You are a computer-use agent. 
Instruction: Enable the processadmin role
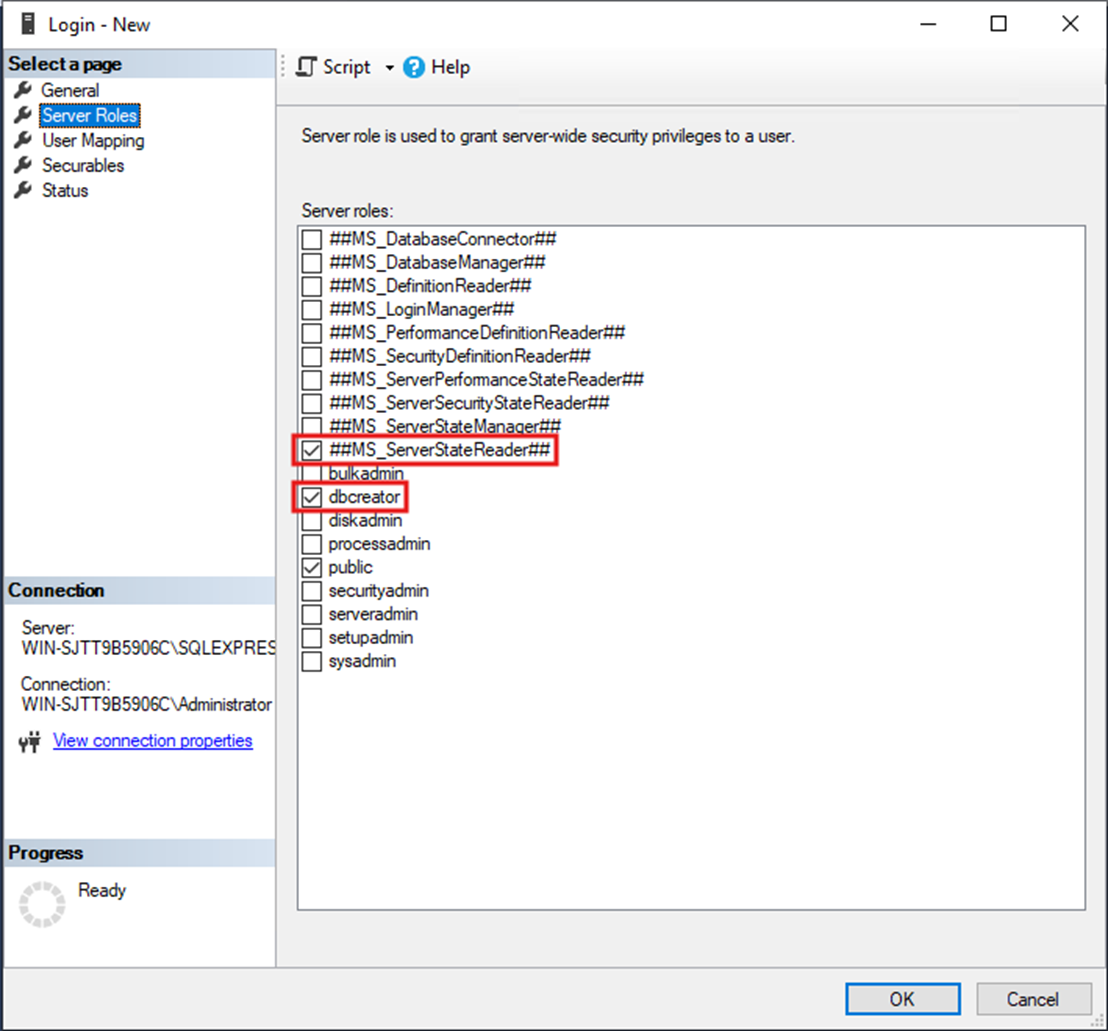(312, 544)
